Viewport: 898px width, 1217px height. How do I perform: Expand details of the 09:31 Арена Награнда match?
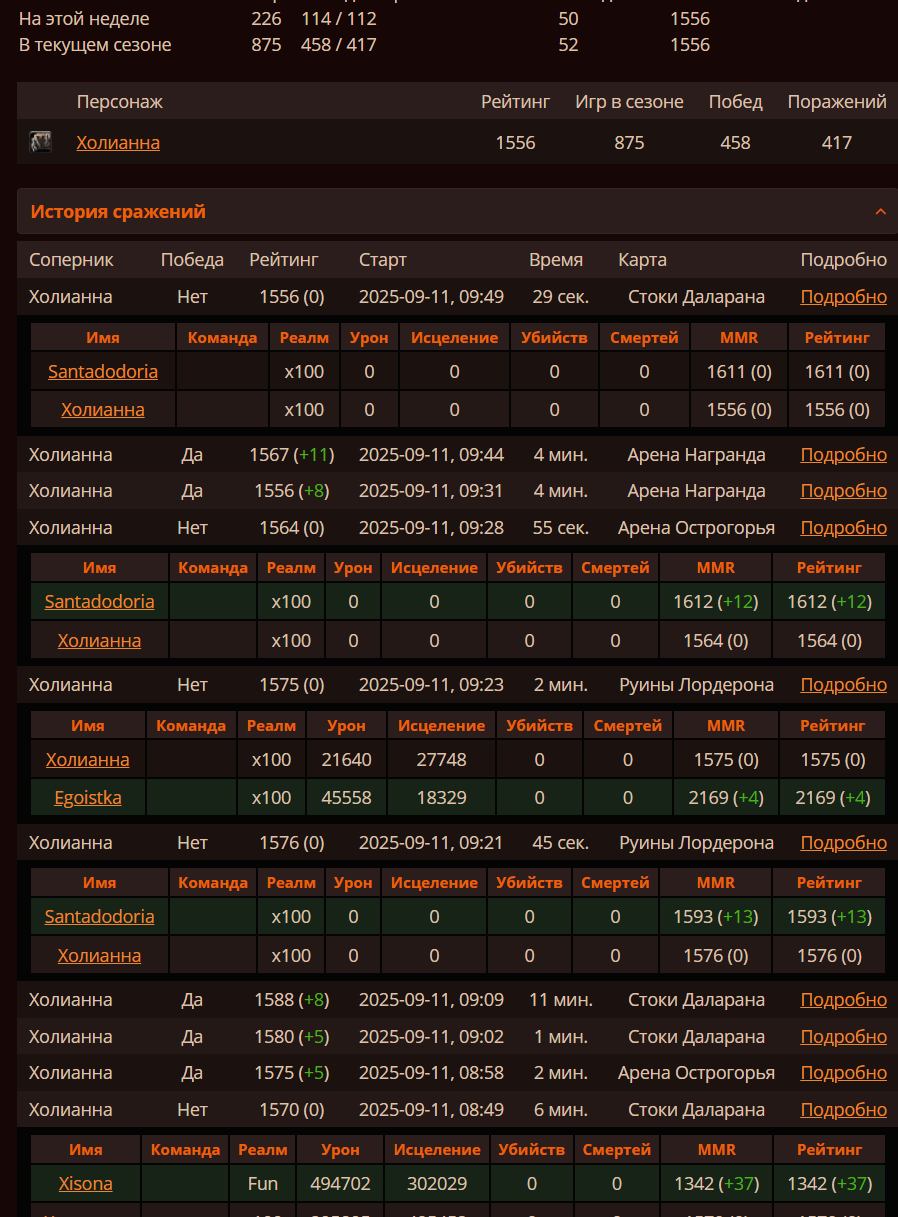(x=843, y=491)
